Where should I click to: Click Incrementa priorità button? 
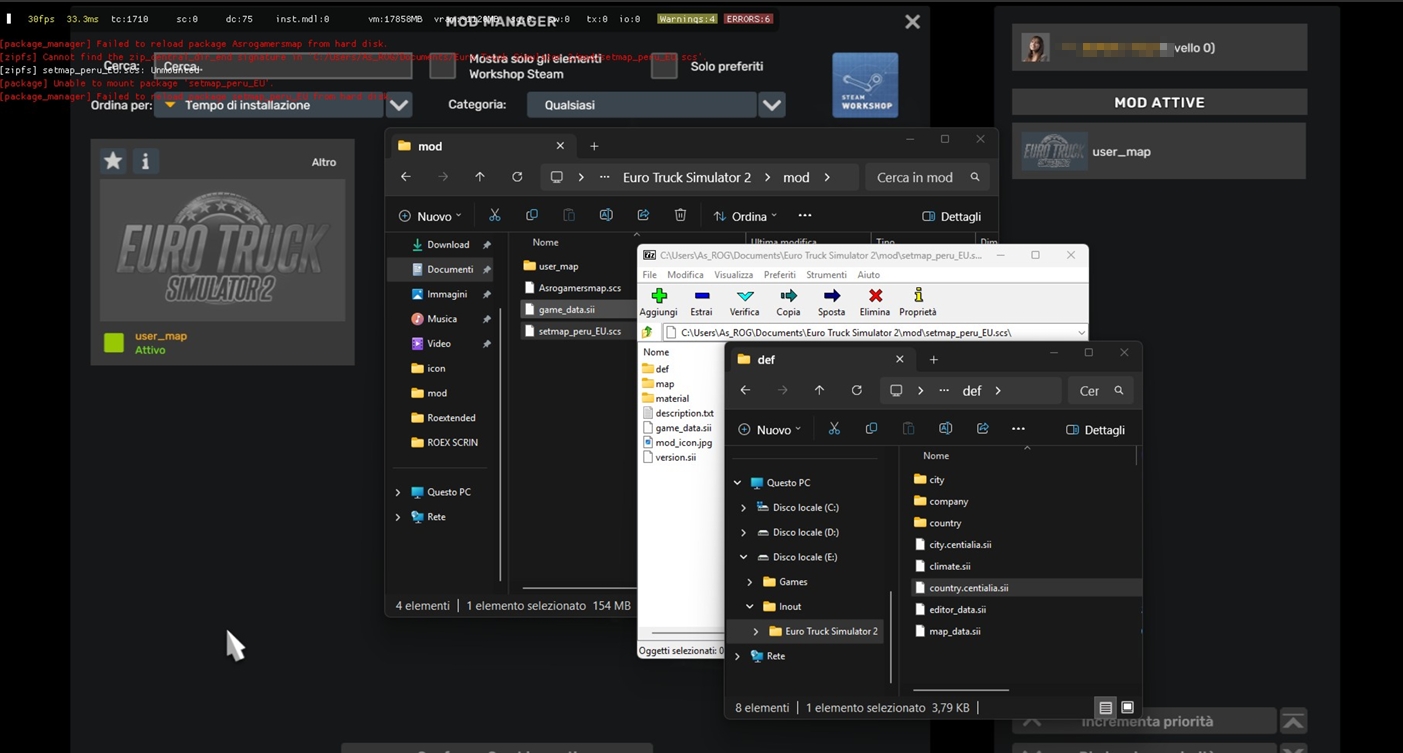point(1144,721)
